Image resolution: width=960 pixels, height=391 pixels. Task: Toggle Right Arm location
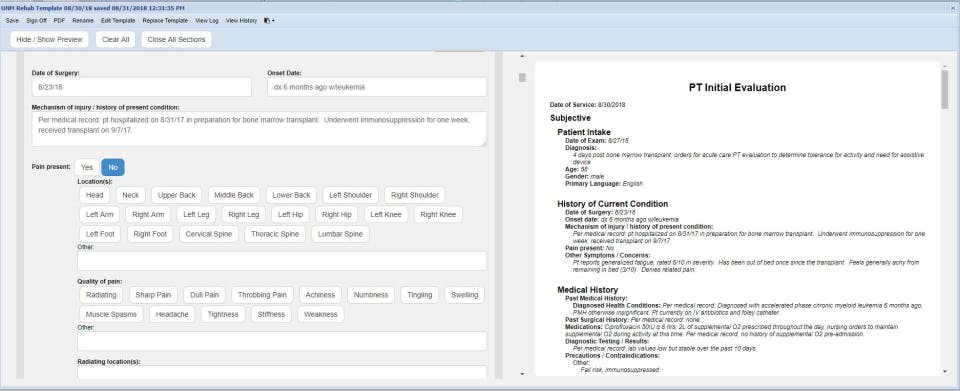(x=148, y=215)
